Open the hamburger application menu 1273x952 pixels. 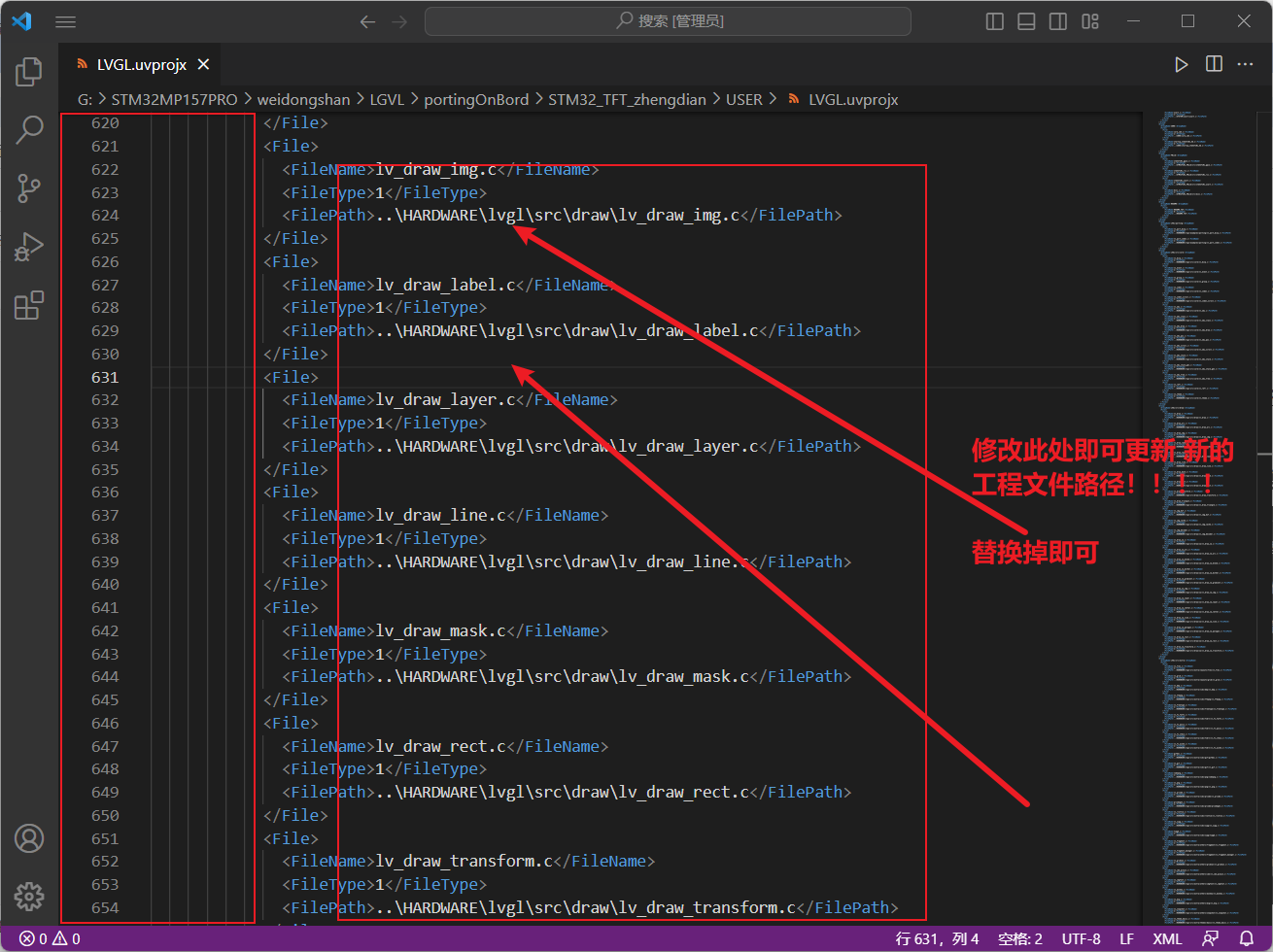[65, 21]
